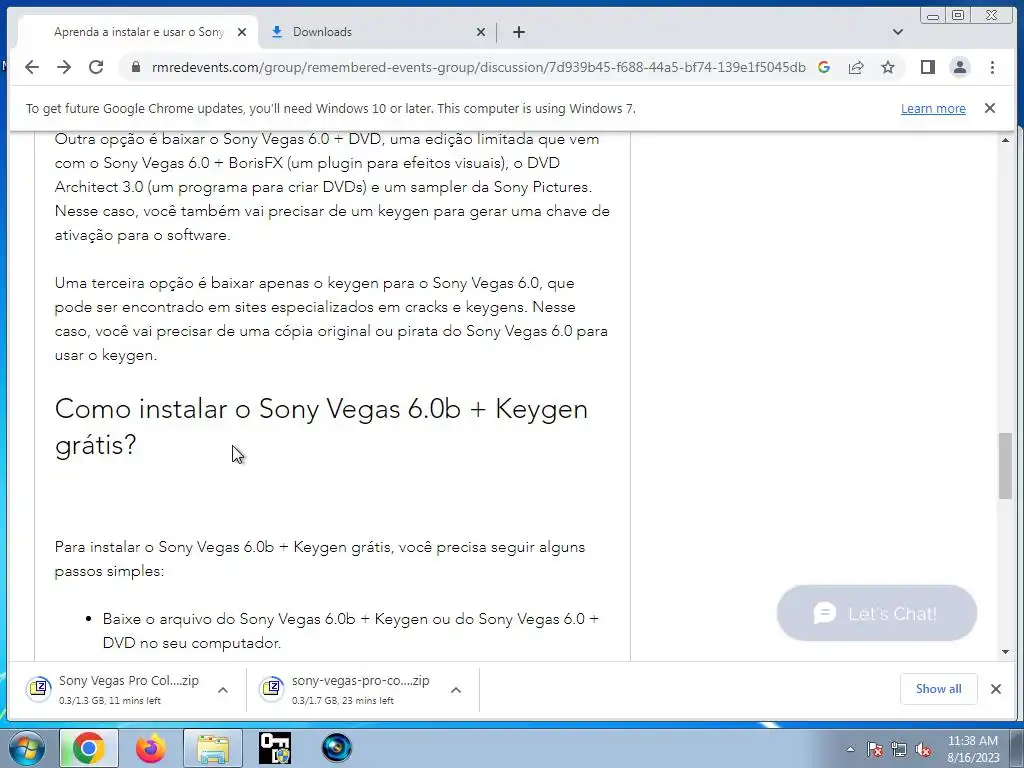The height and width of the screenshot is (768, 1024).
Task: Open Chrome's three-dot menu
Action: pos(993,67)
